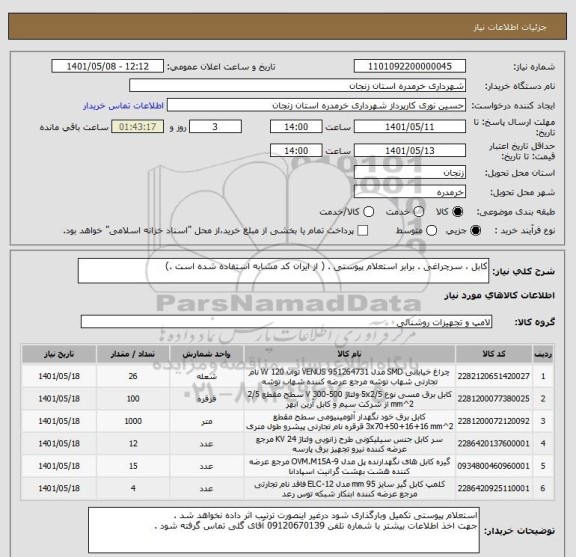Click the ELC-12 cable clamp item name
This screenshot has width=576, height=557.
pos(349,489)
